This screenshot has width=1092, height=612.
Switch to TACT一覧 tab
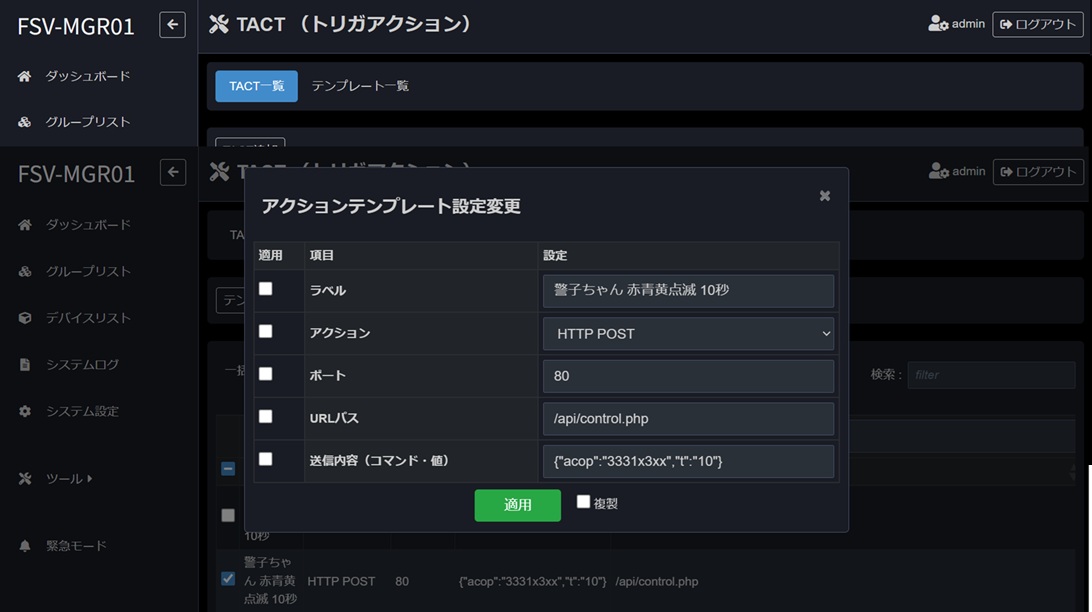click(x=256, y=86)
